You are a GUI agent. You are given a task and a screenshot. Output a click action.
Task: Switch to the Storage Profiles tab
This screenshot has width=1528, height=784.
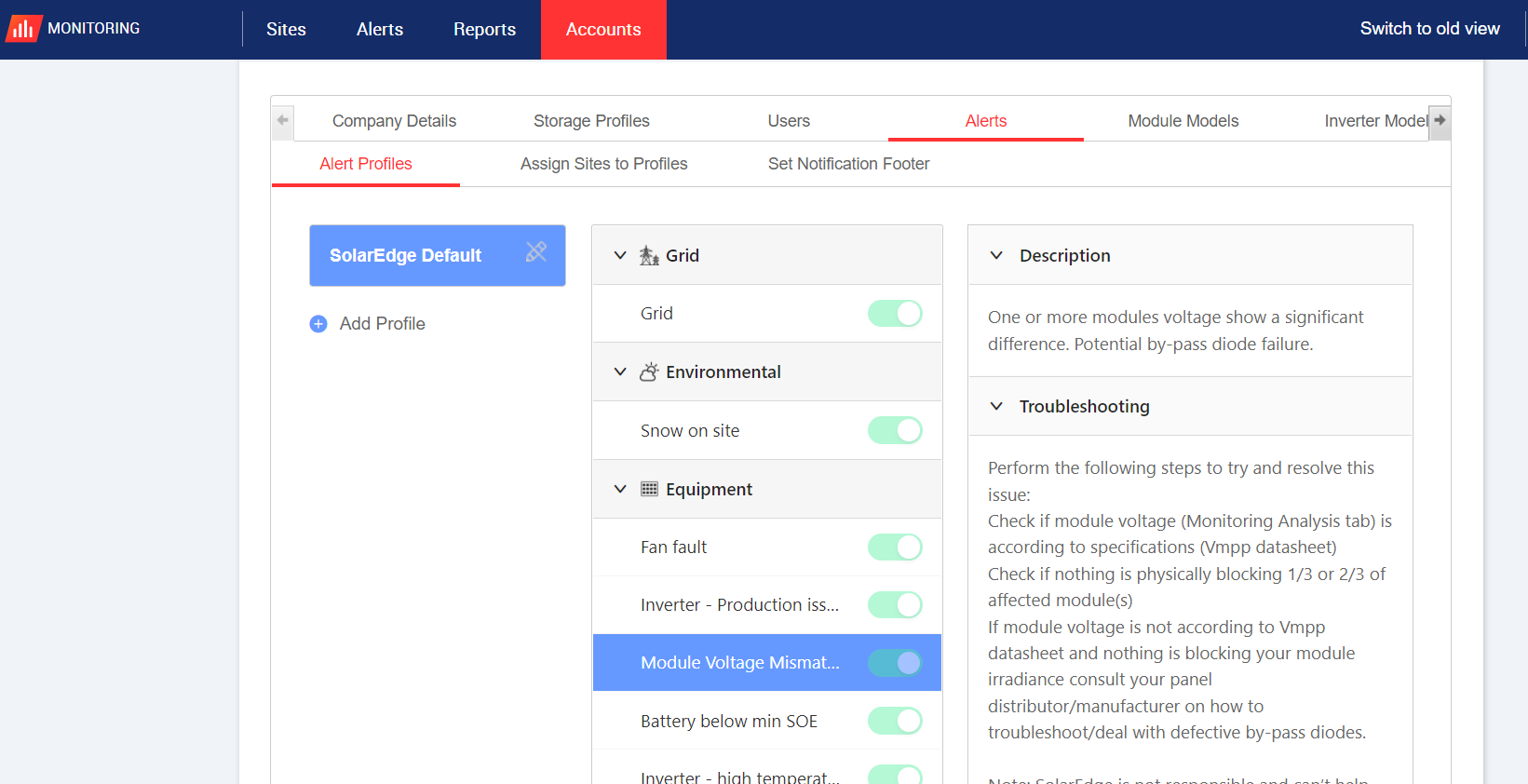tap(591, 121)
